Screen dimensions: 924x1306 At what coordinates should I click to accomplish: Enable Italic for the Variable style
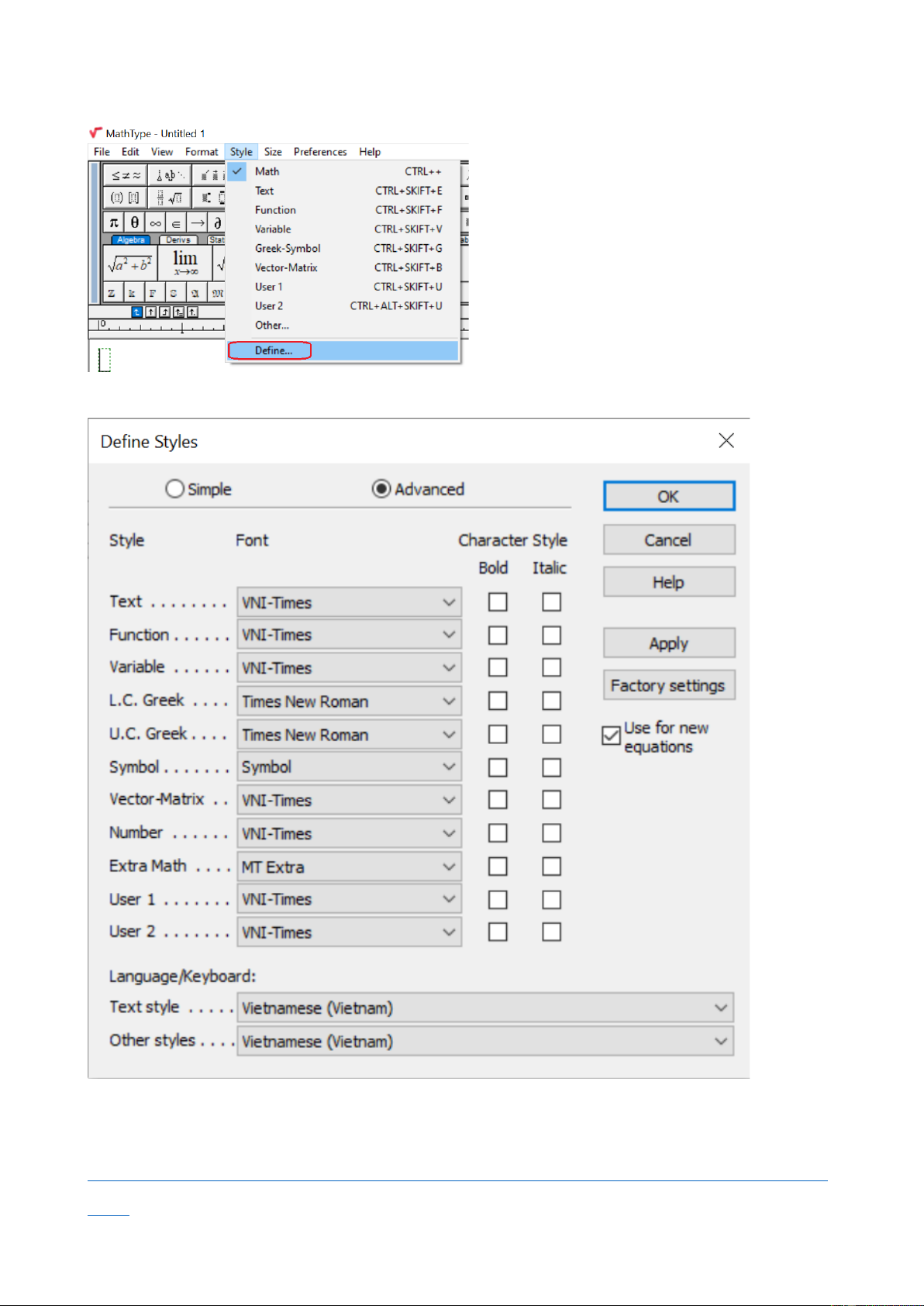click(551, 667)
